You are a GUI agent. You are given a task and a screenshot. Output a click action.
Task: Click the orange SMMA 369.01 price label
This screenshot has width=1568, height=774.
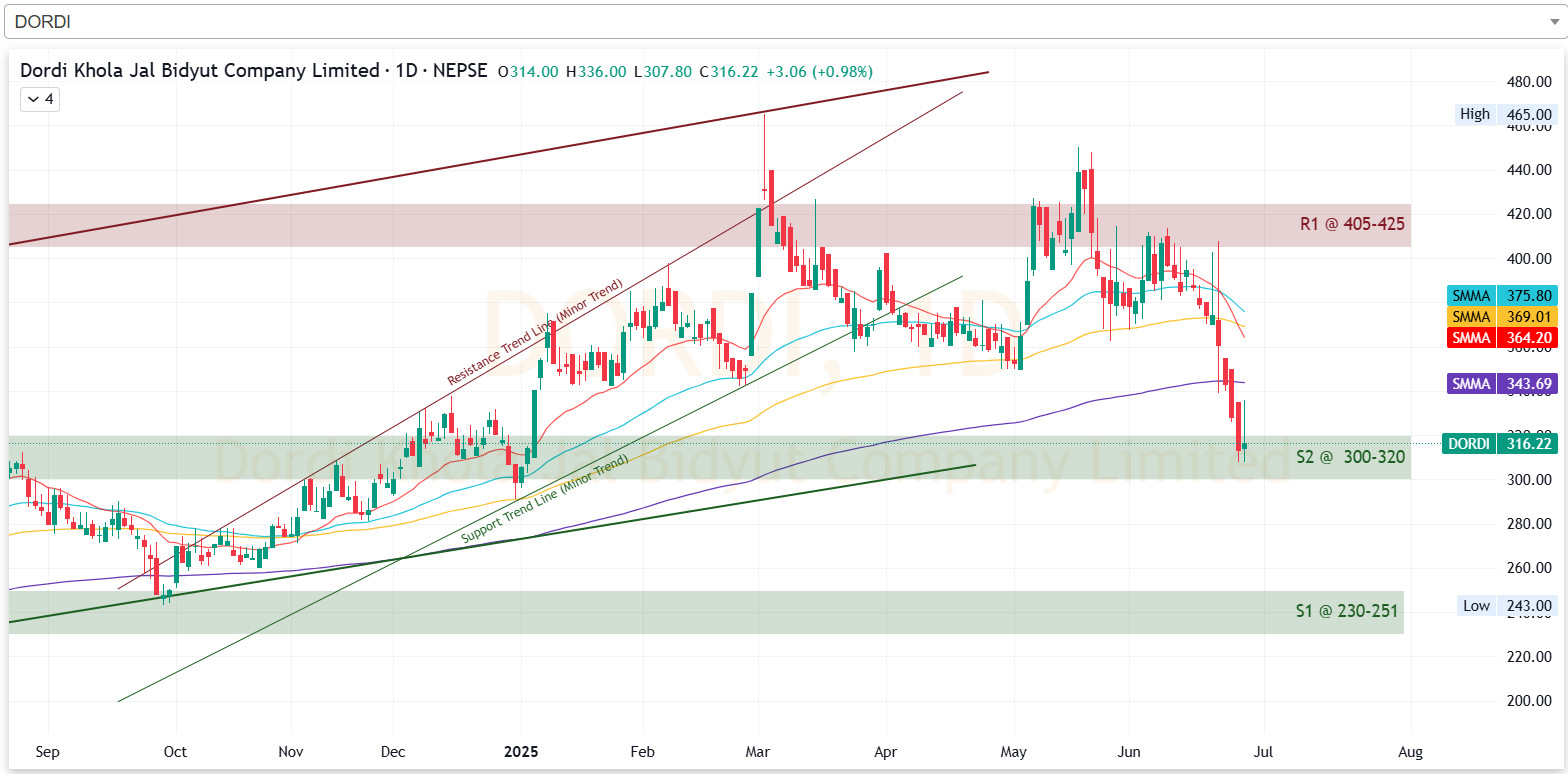1500,316
